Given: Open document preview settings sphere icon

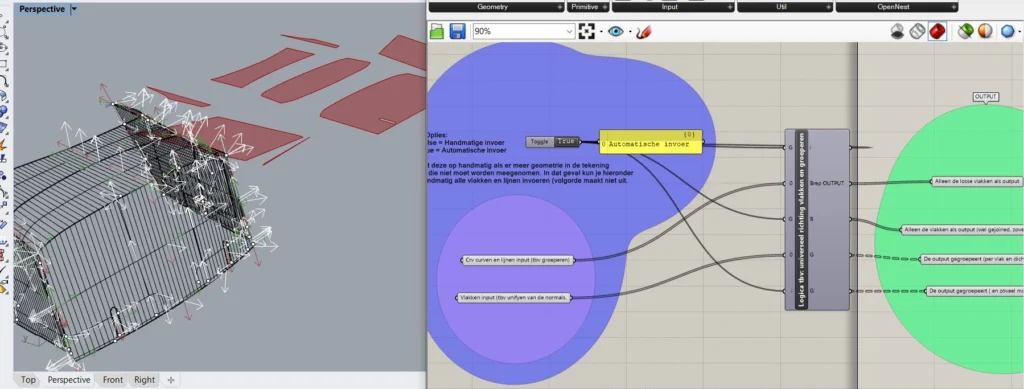Looking at the screenshot, I should 985,31.
